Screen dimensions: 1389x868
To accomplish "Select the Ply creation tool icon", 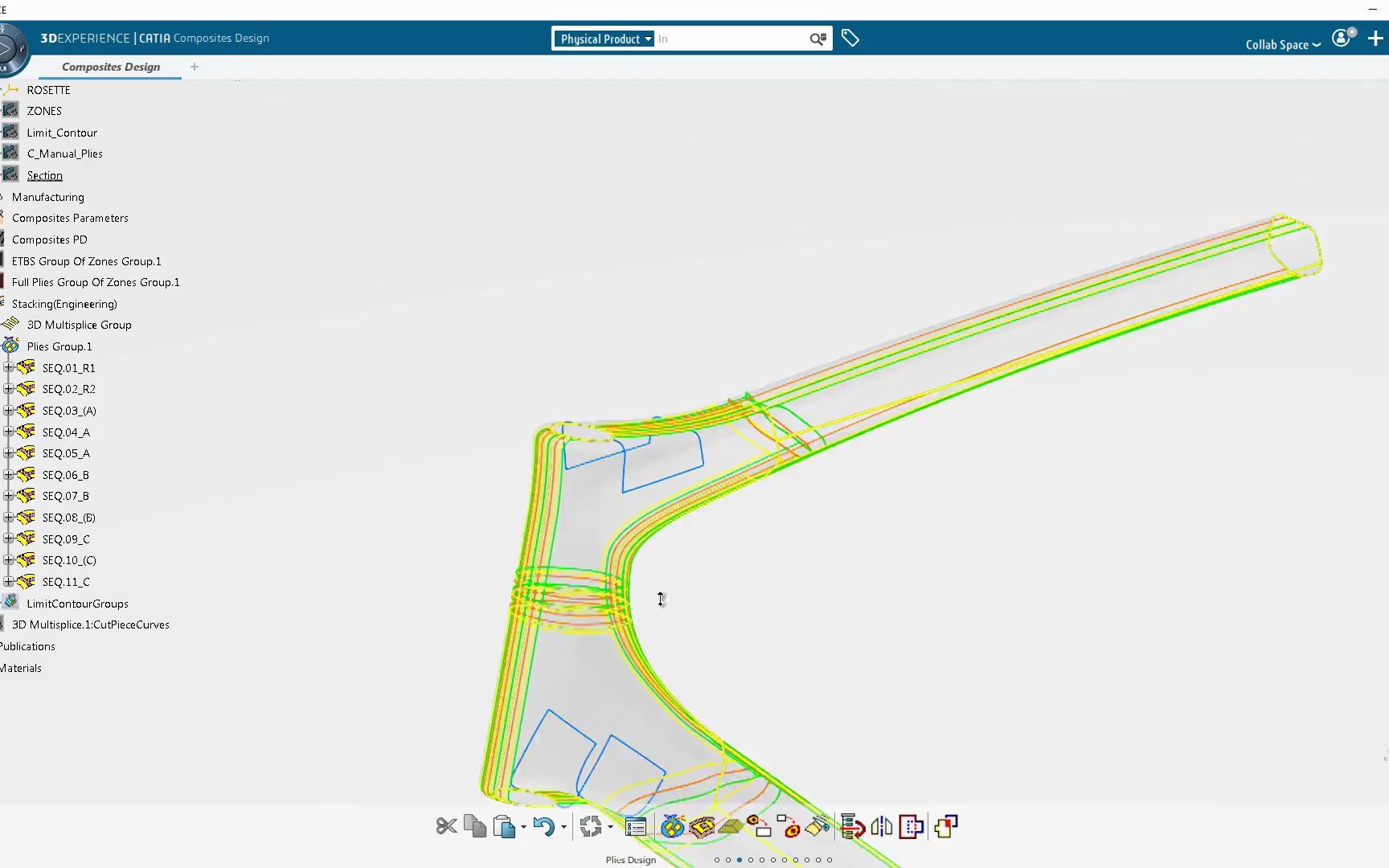I will click(x=702, y=826).
